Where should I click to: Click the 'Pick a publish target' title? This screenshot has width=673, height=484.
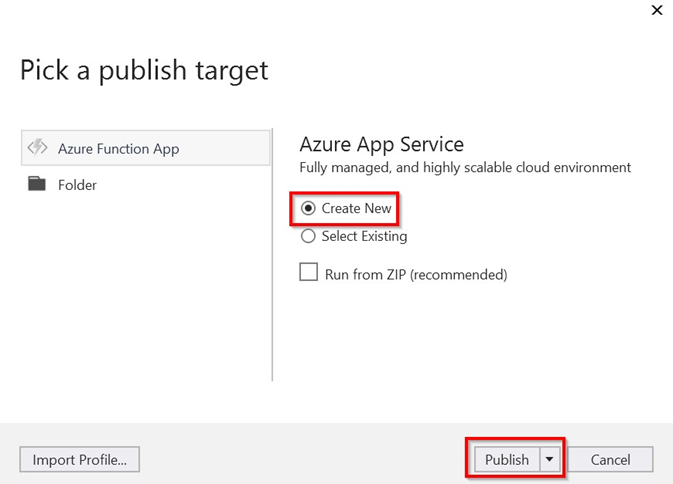(144, 70)
